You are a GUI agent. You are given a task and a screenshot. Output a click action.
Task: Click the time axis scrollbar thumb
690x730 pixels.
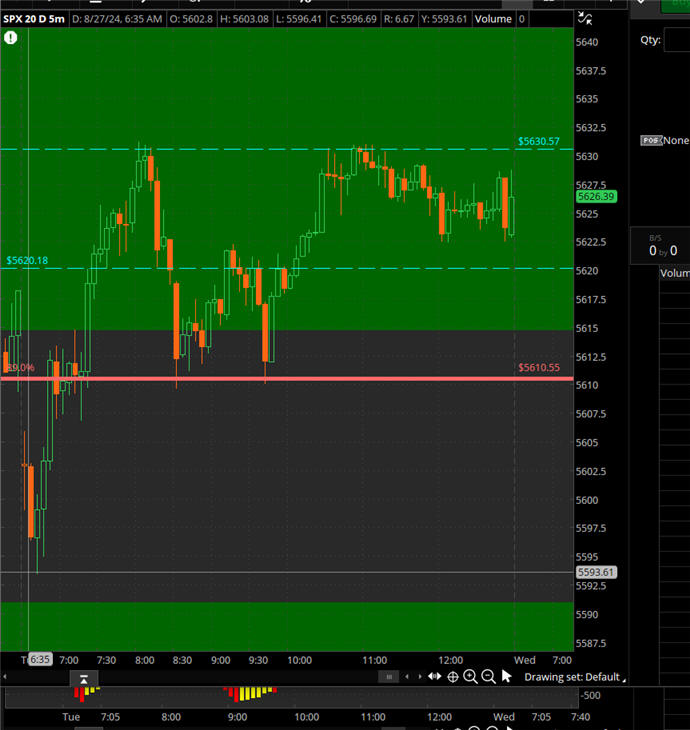(x=389, y=676)
